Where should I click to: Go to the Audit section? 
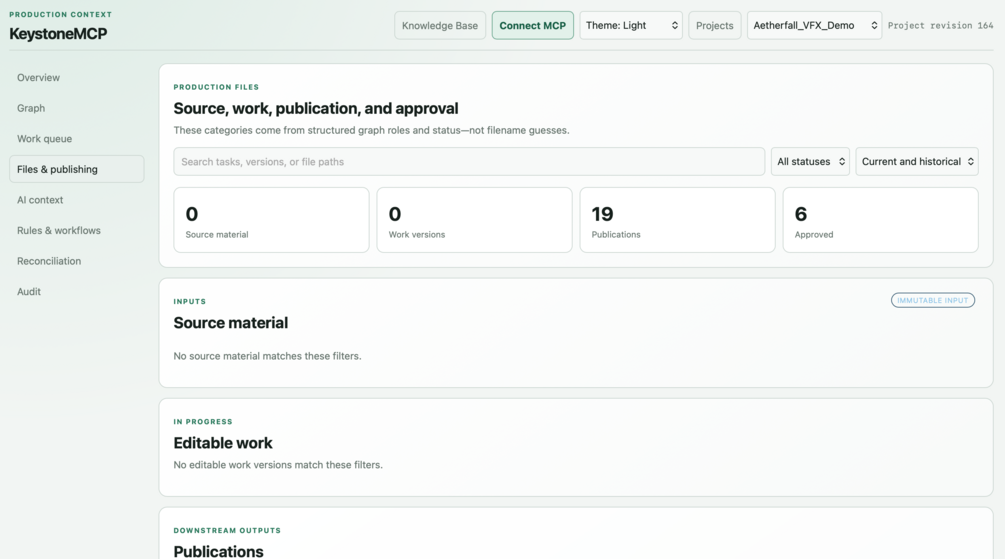(76, 292)
